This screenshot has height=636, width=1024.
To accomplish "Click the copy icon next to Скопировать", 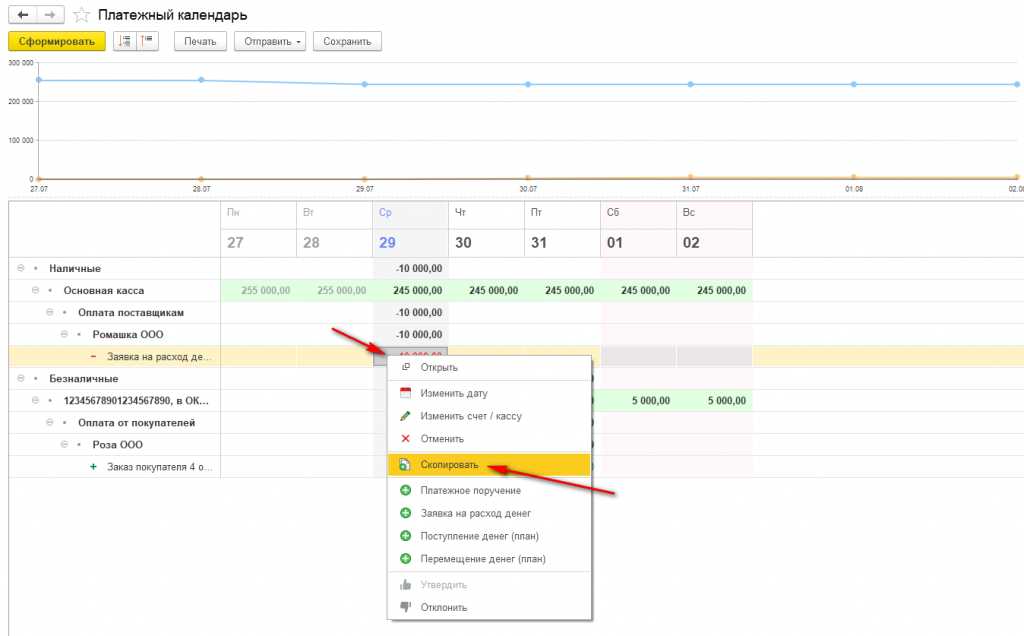I will [405, 465].
